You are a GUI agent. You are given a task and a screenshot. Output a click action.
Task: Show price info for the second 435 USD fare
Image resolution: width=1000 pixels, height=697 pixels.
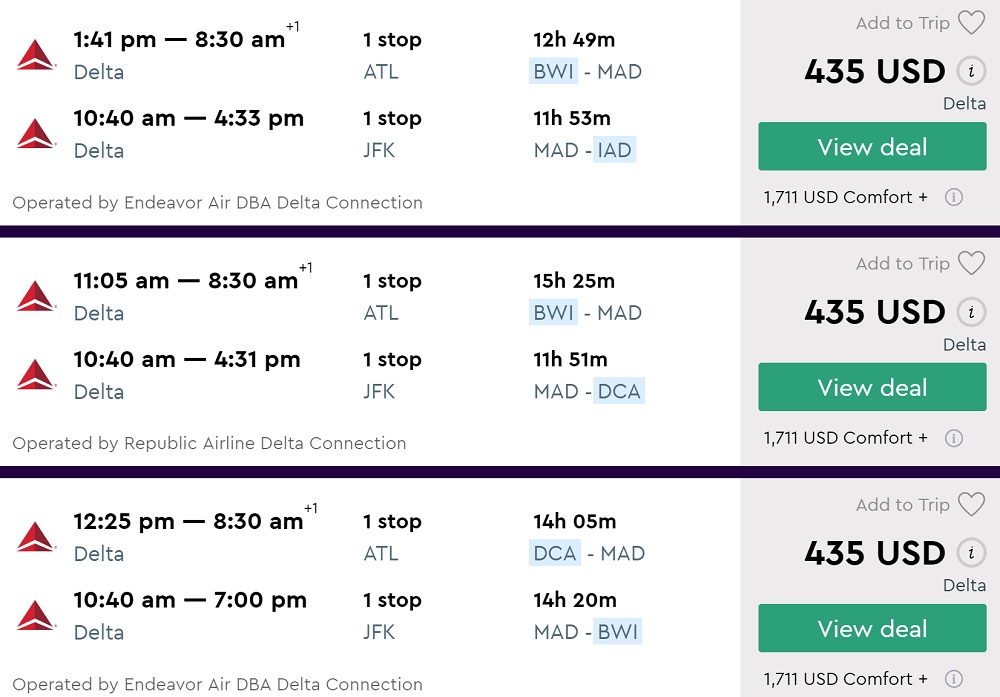(x=969, y=313)
